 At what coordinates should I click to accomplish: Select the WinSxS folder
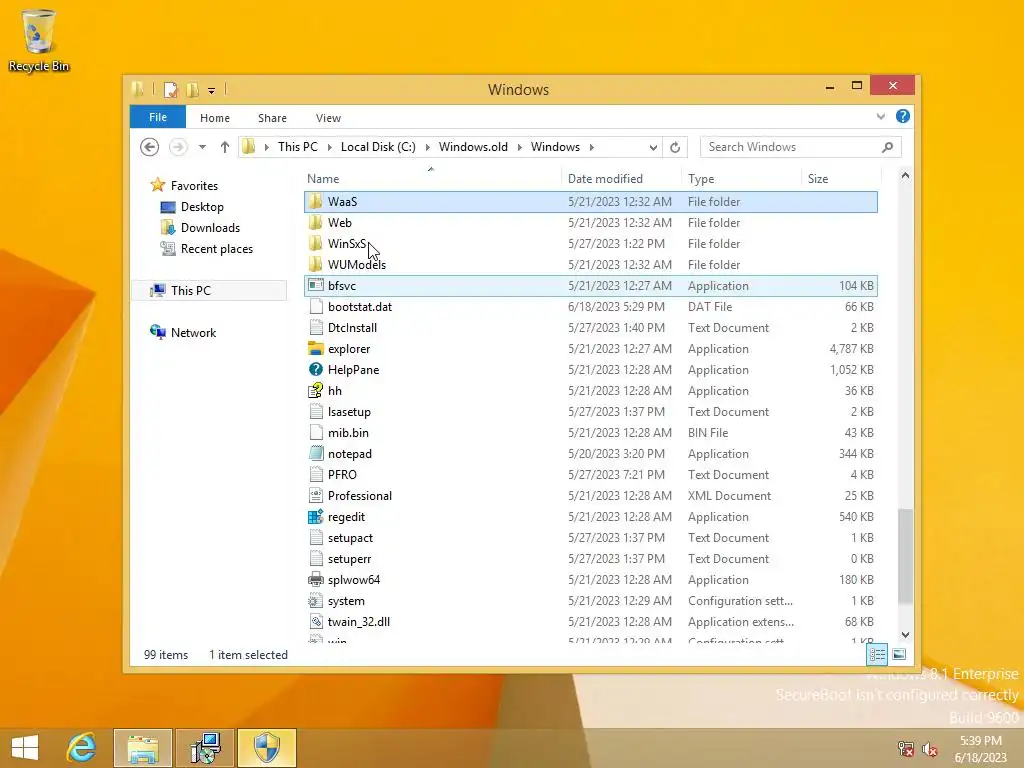590,244
